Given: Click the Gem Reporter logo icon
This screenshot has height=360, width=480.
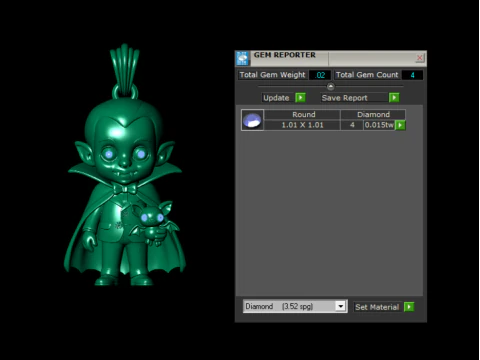Looking at the screenshot, I should (x=242, y=58).
